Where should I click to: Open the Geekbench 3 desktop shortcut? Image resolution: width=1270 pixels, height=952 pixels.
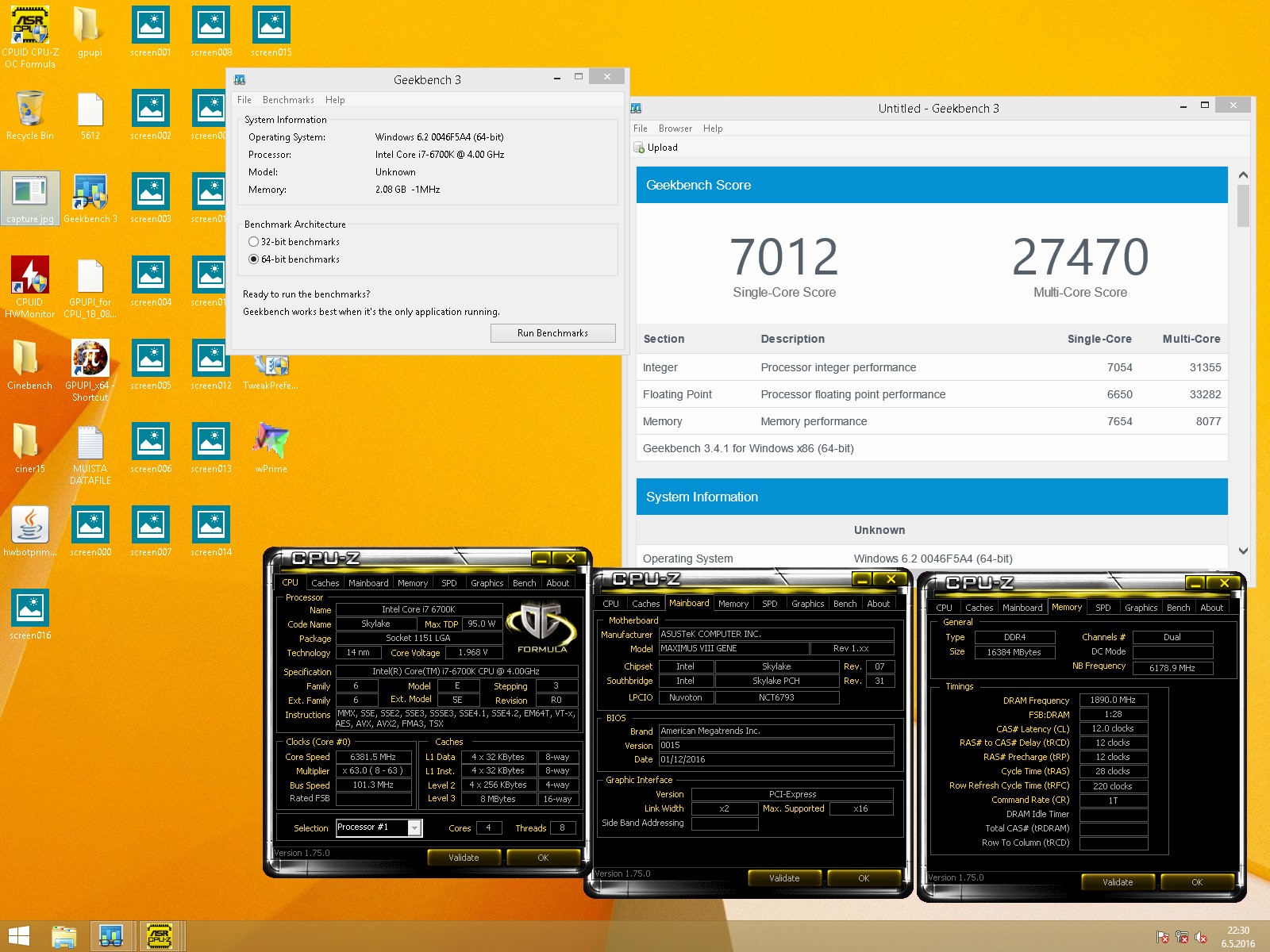[x=90, y=198]
